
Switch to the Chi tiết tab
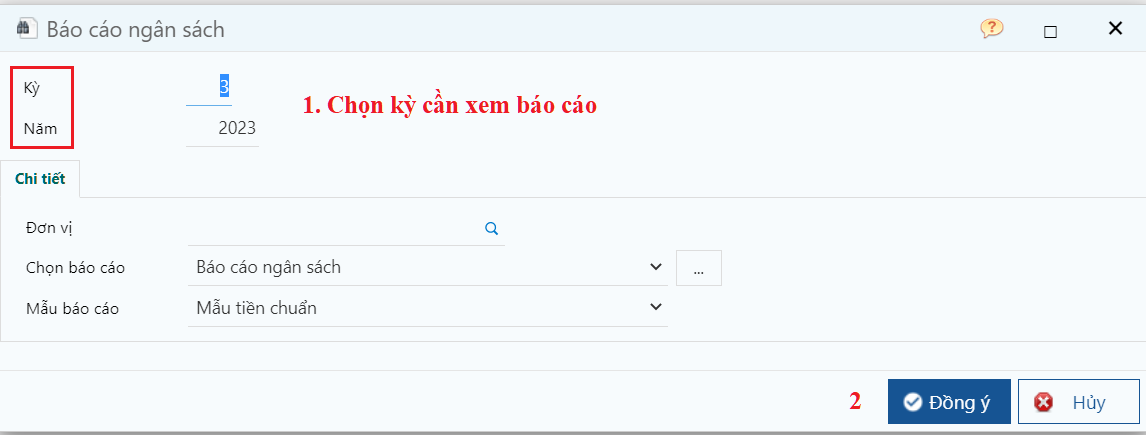pyautogui.click(x=40, y=179)
